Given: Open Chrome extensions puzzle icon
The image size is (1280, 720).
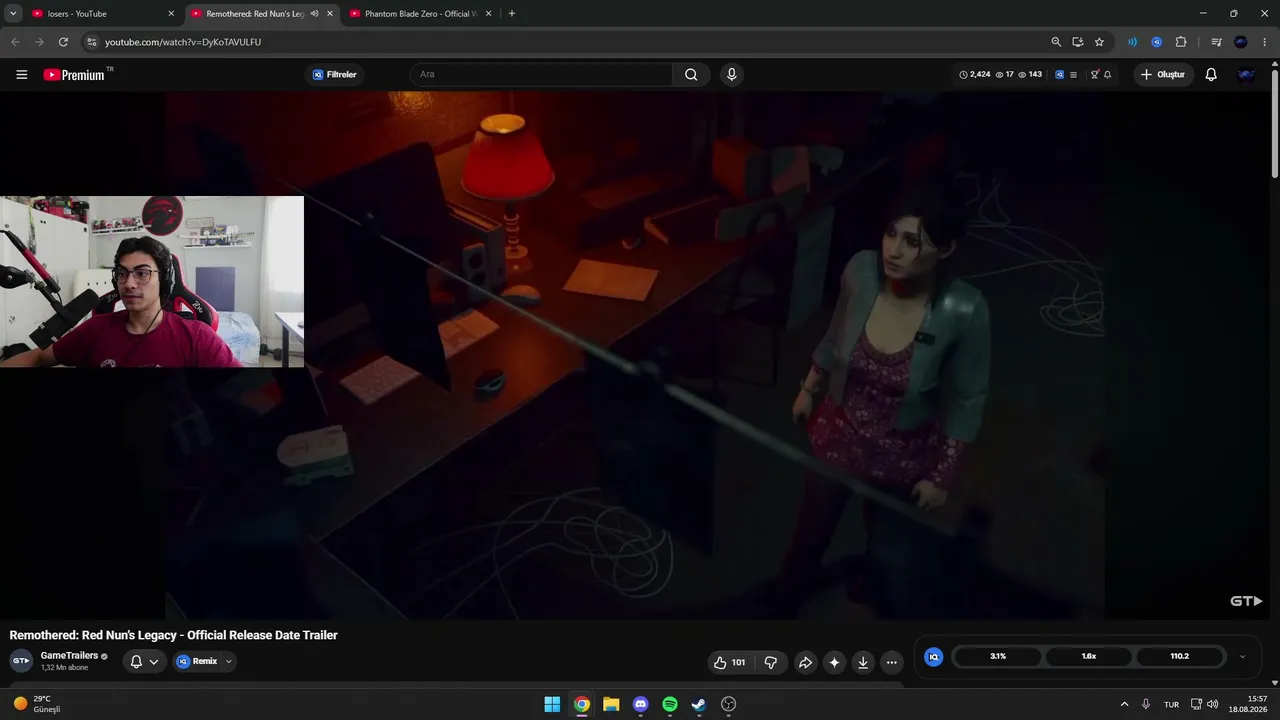Looking at the screenshot, I should 1181,42.
